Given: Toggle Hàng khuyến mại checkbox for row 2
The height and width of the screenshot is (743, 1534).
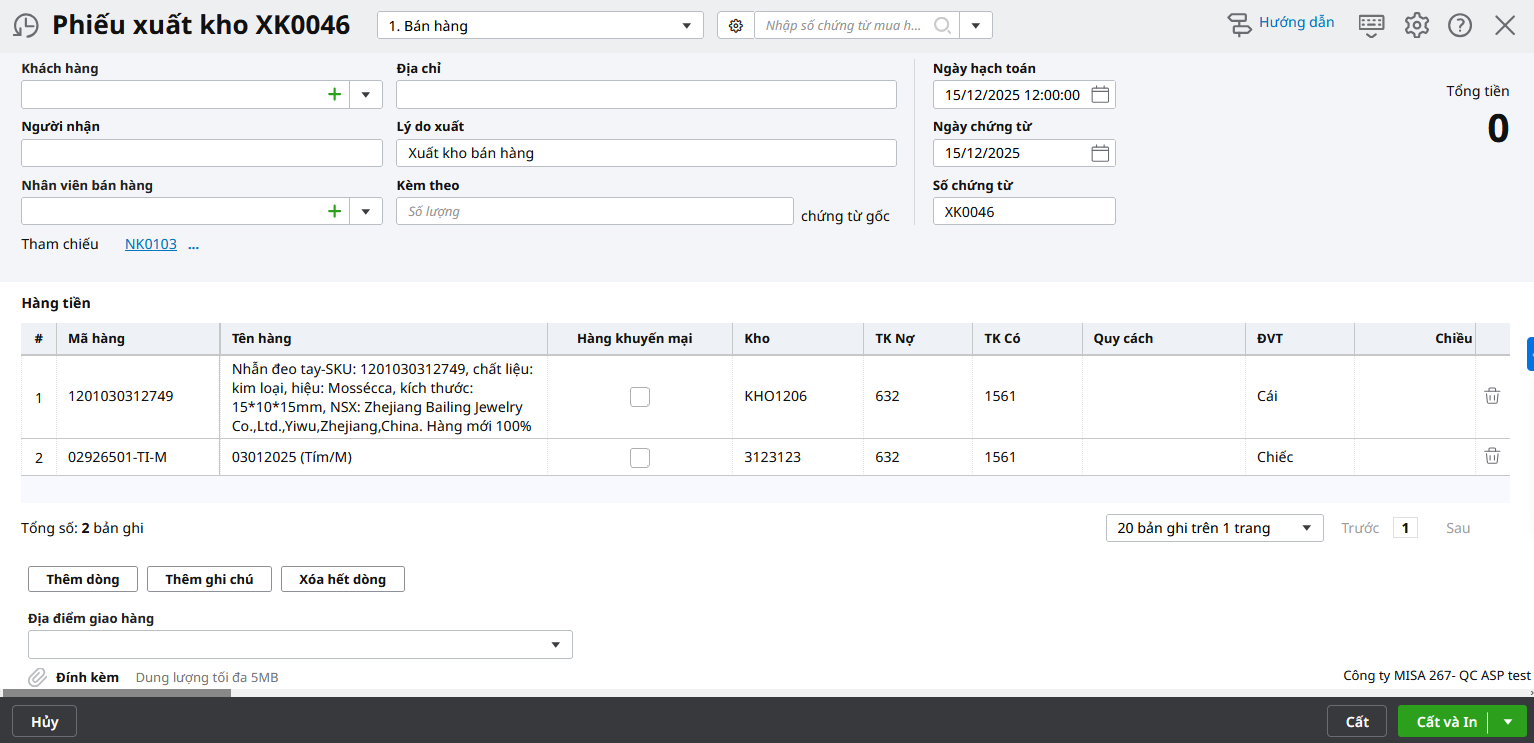Looking at the screenshot, I should [640, 458].
